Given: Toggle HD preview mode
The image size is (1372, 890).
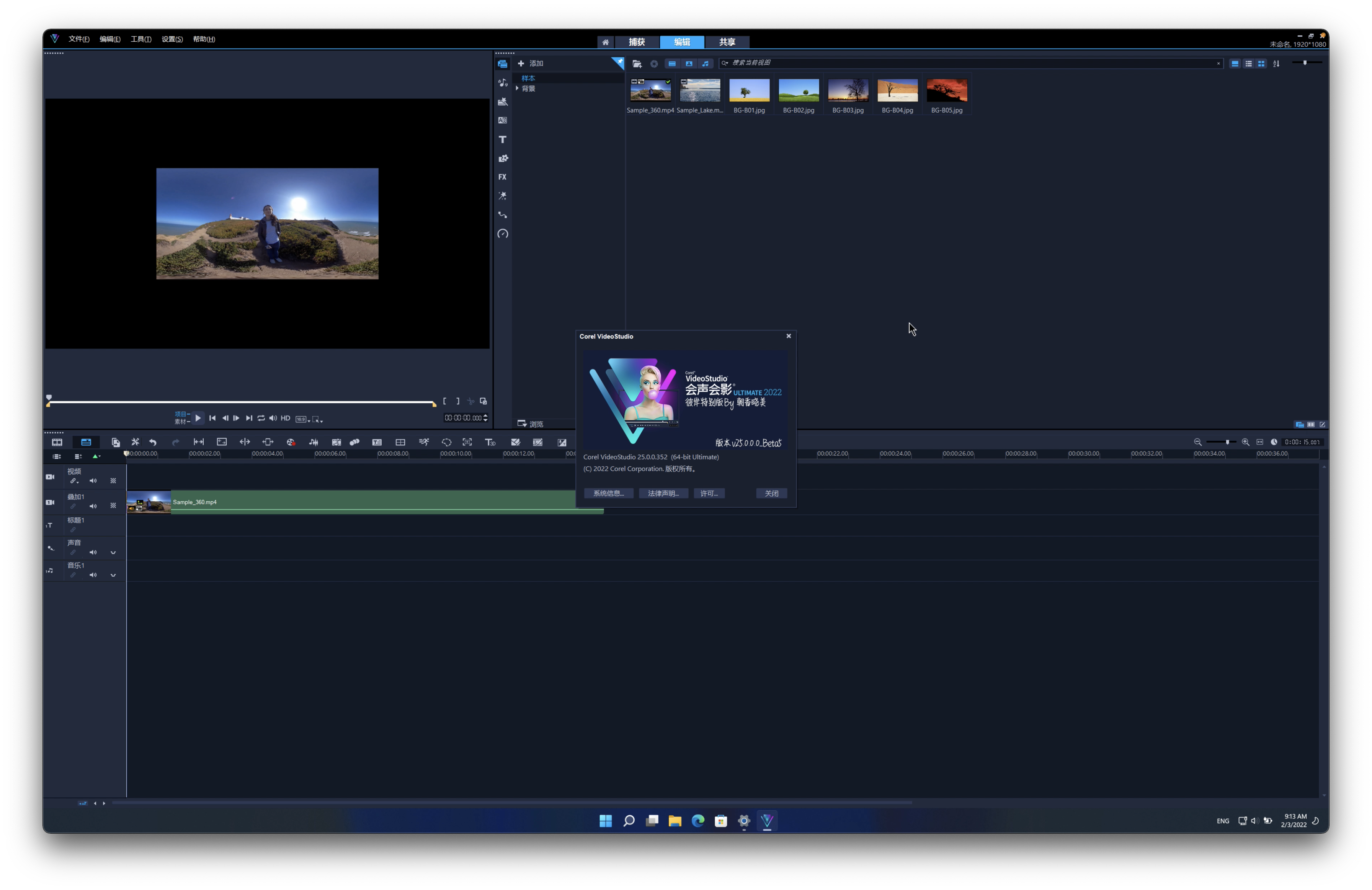Looking at the screenshot, I should point(285,418).
